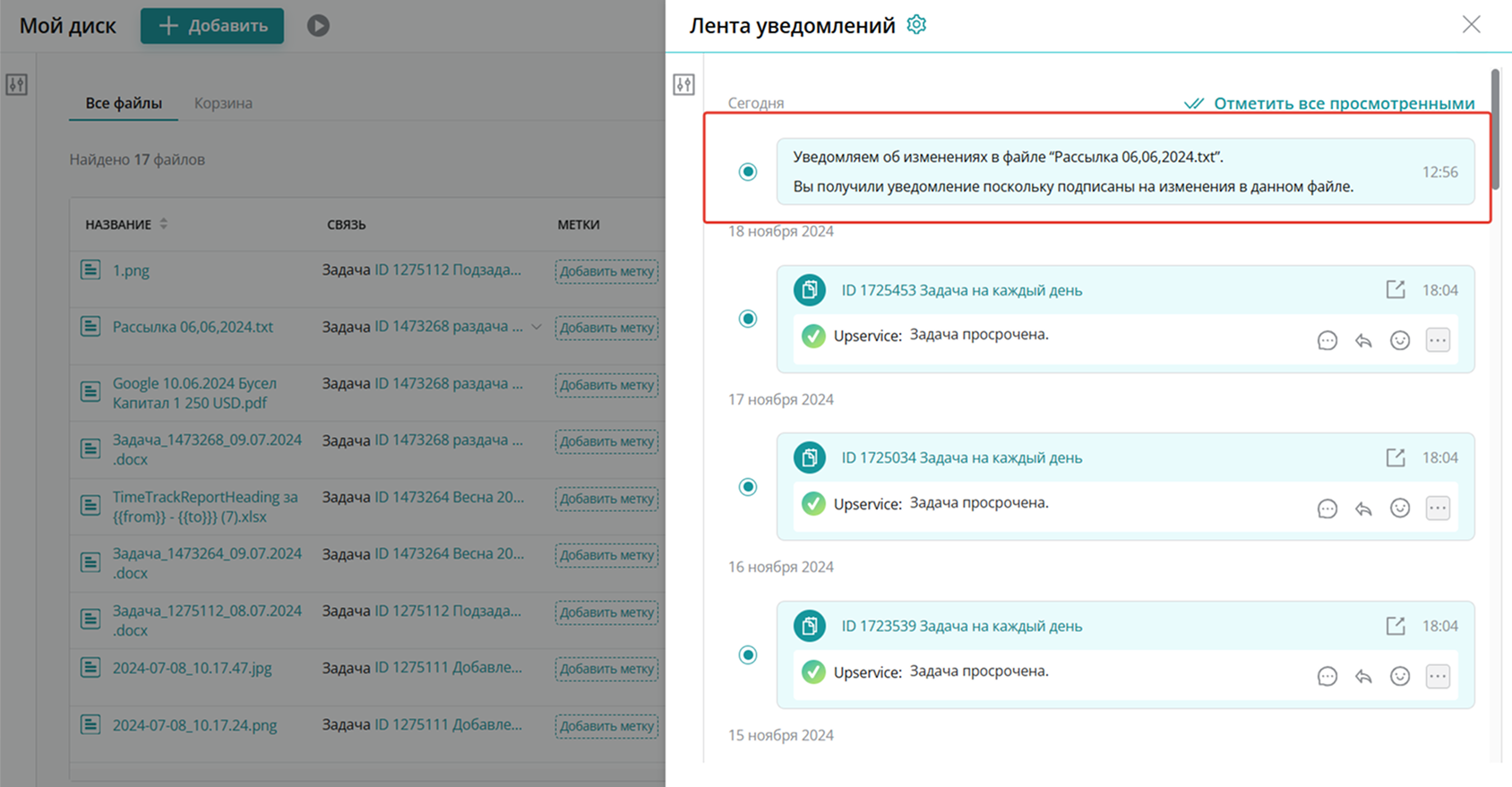Sort files by Название column
The image size is (1512, 787).
click(x=163, y=224)
